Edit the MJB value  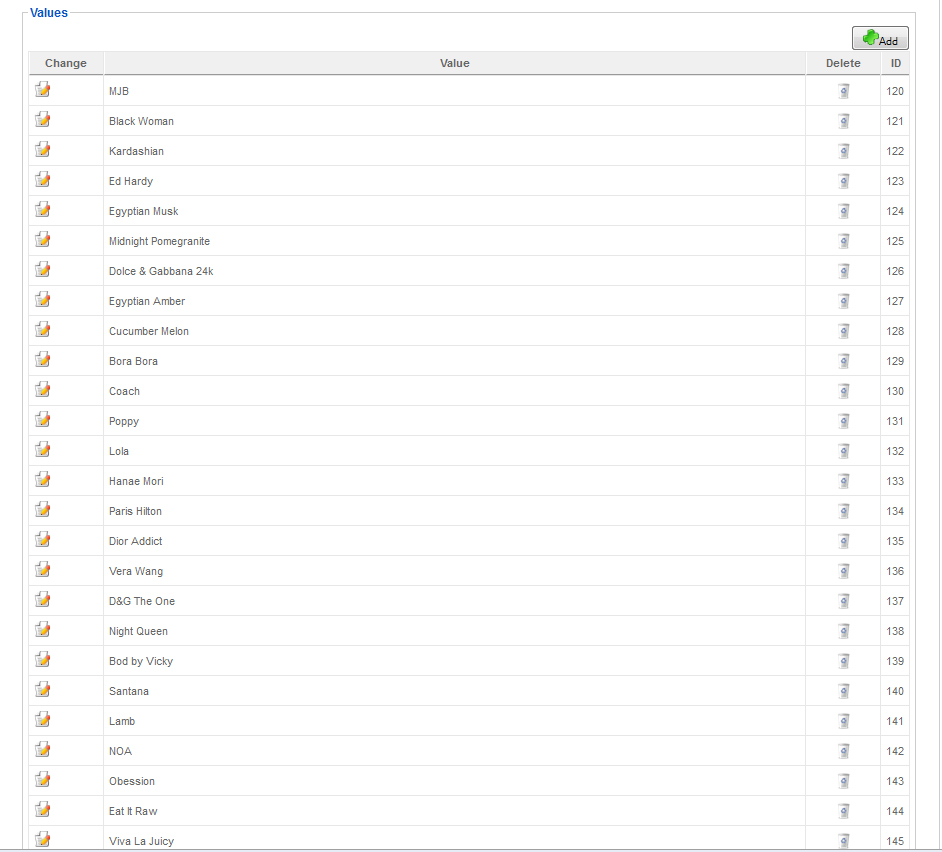(x=43, y=90)
